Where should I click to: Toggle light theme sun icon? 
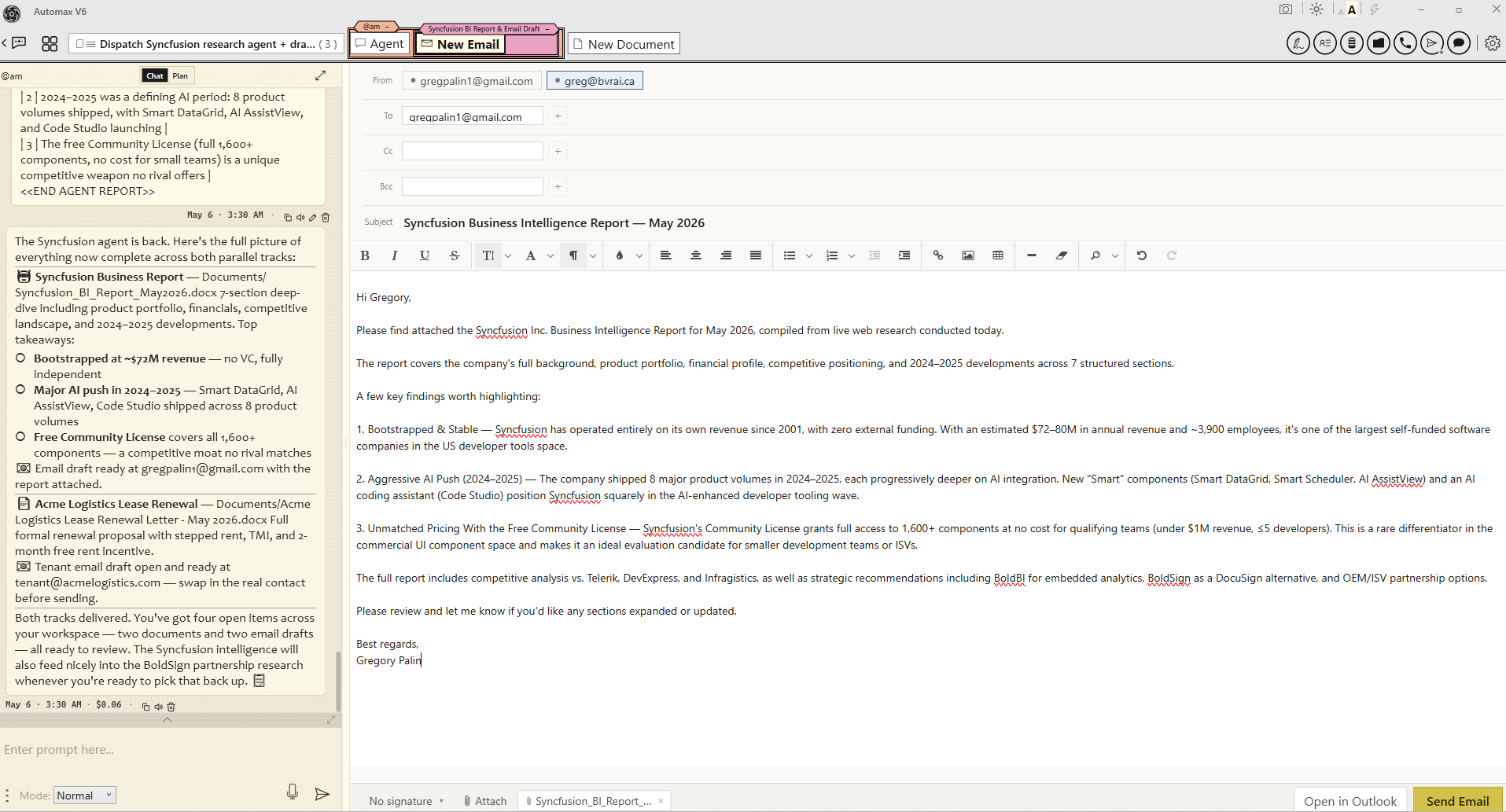[1316, 9]
